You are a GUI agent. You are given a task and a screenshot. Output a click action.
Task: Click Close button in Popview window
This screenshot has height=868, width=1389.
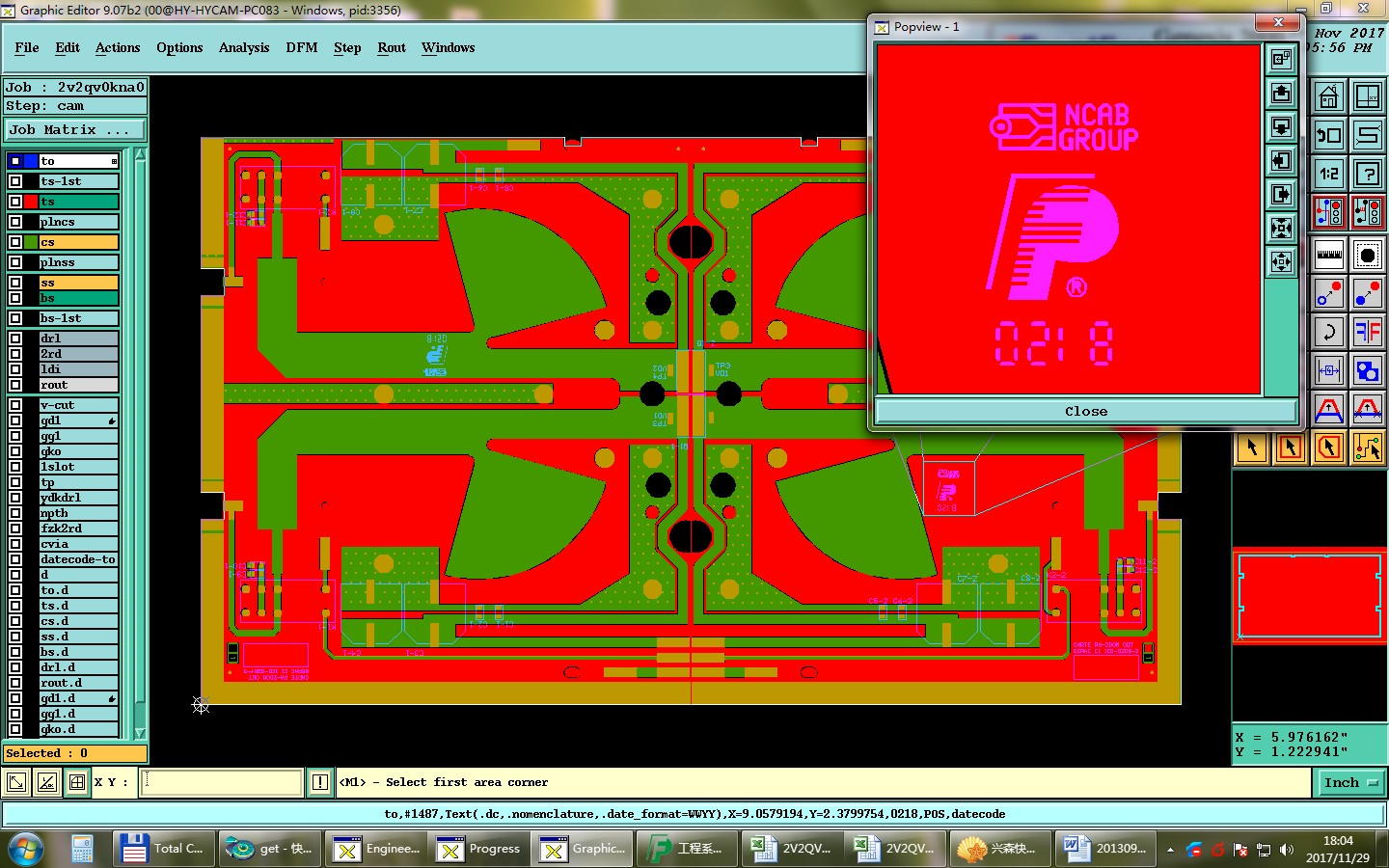tap(1086, 411)
